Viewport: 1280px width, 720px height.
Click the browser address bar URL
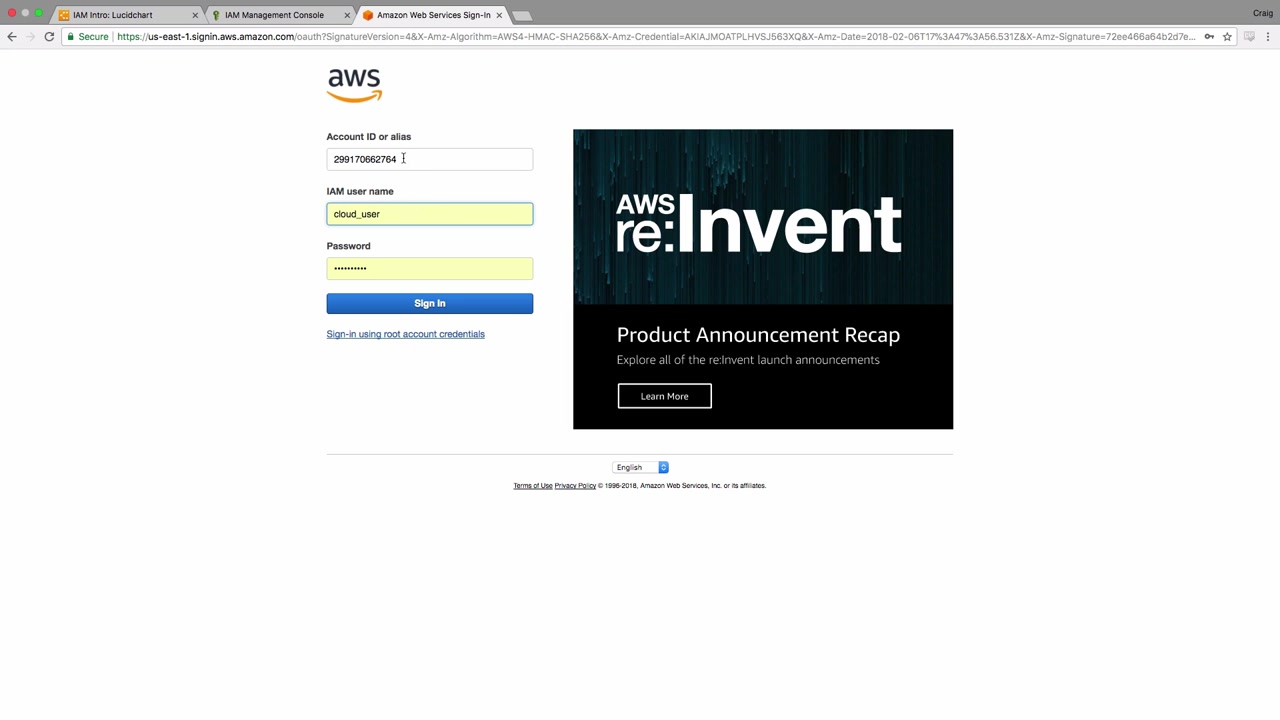[x=655, y=37]
